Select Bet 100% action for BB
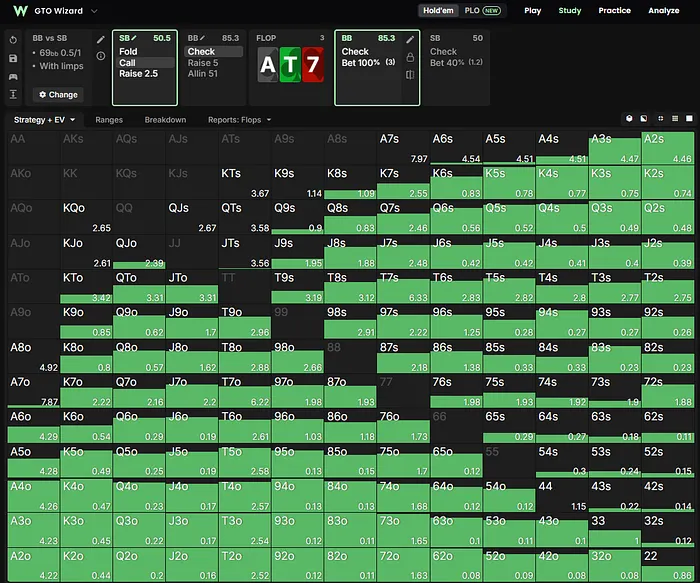This screenshot has width=700, height=583. [x=361, y=62]
